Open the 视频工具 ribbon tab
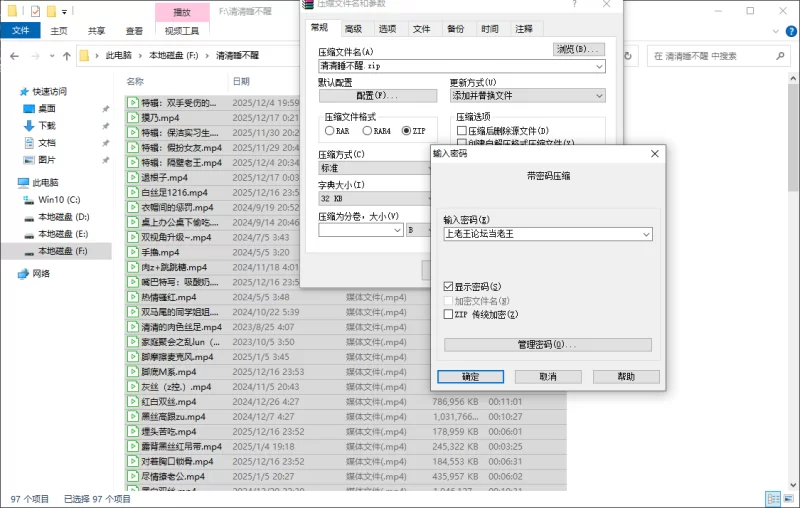The height and width of the screenshot is (508, 800). (182, 31)
